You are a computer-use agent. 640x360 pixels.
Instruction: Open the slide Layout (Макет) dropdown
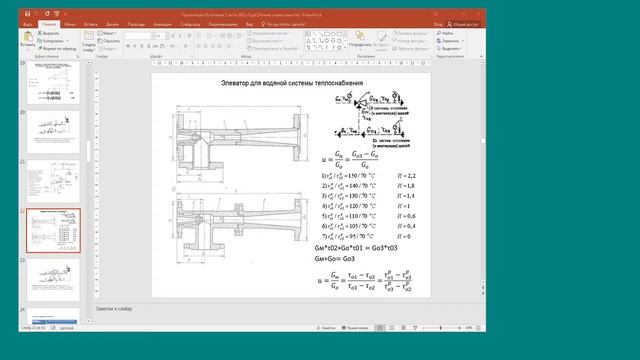point(107,33)
